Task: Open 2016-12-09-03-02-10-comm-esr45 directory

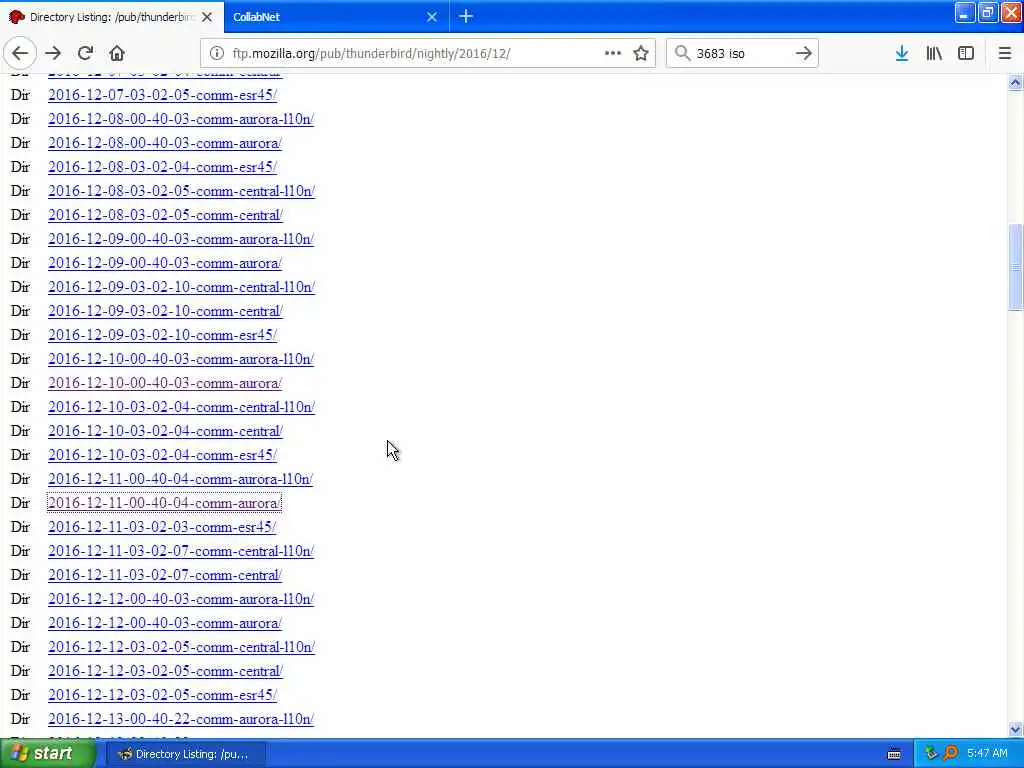Action: 163,335
